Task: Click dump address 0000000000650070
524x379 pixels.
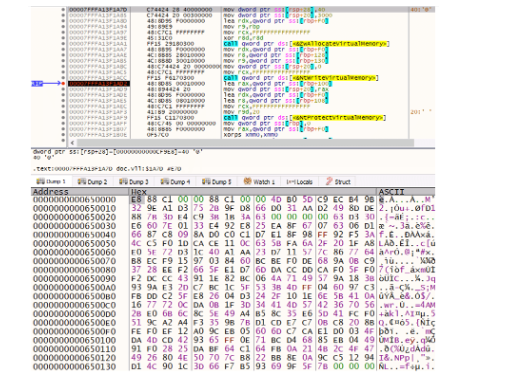Action: click(x=74, y=261)
